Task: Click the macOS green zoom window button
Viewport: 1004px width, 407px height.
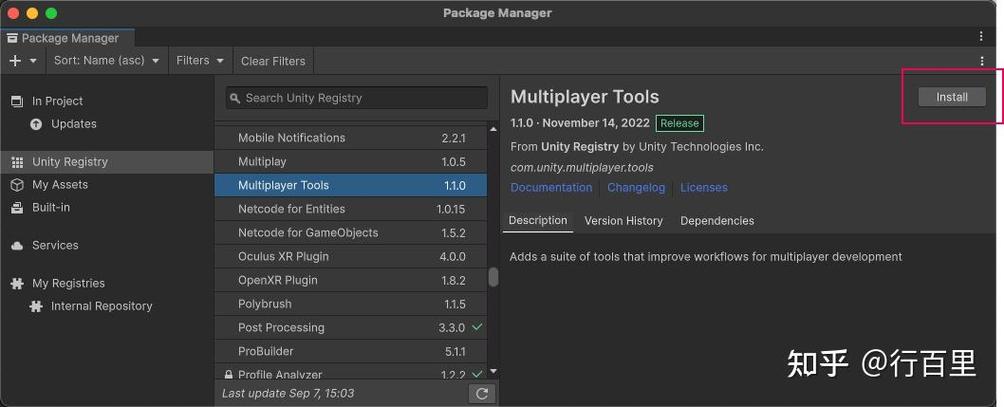Action: click(x=51, y=13)
